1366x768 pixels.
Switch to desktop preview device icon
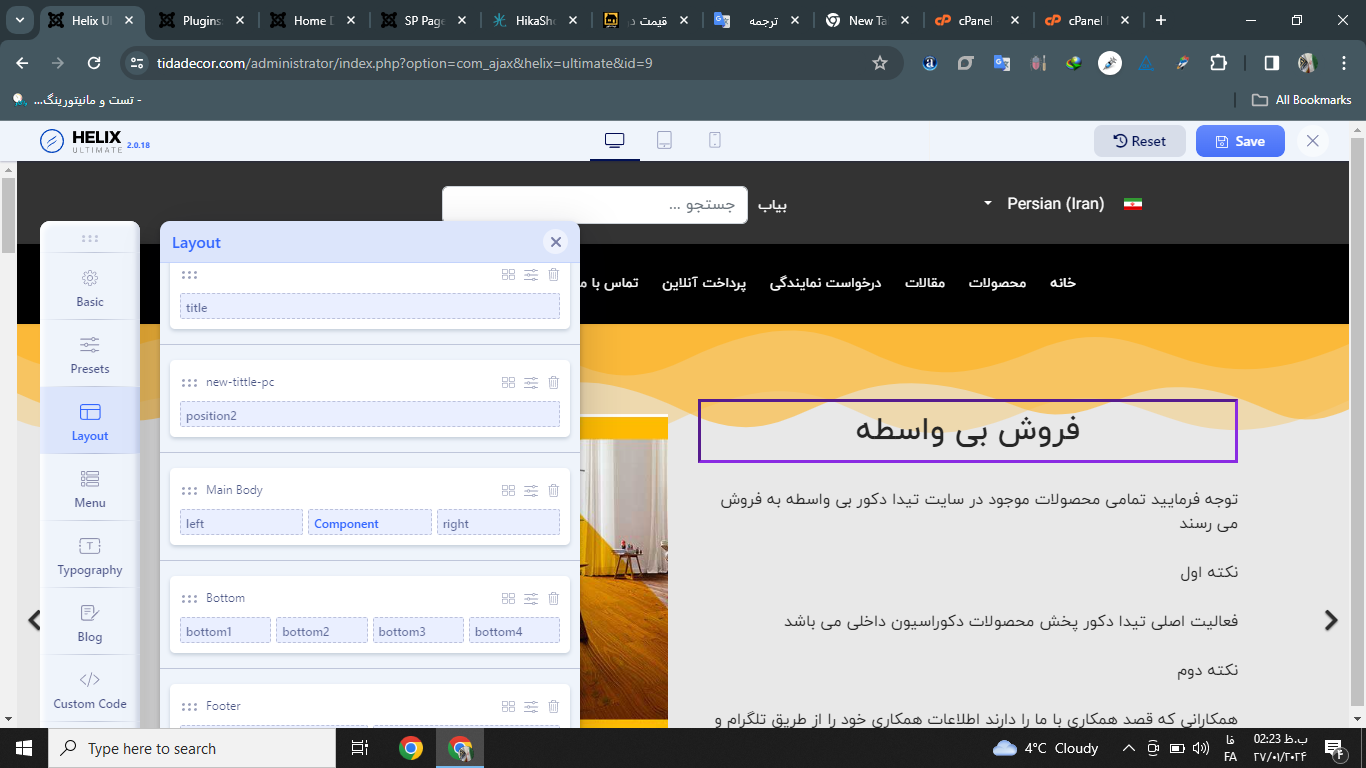tap(614, 141)
